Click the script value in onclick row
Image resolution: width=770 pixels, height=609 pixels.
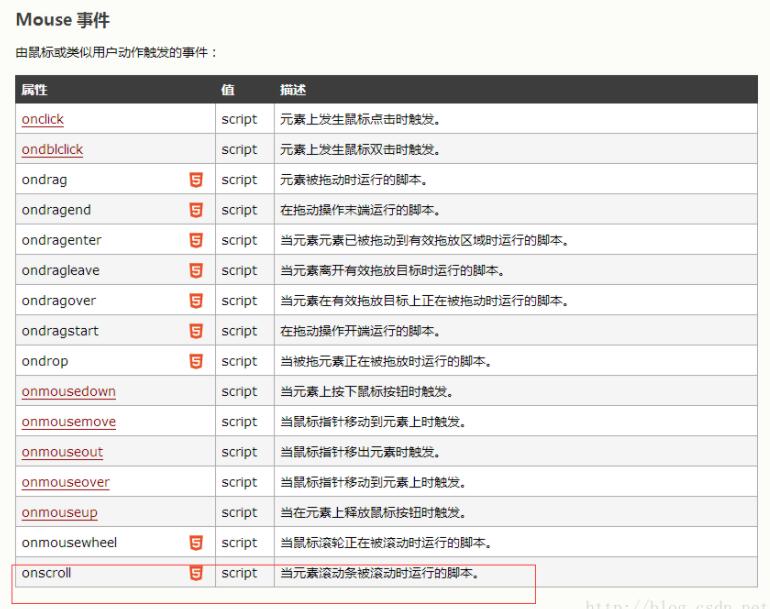click(x=239, y=120)
